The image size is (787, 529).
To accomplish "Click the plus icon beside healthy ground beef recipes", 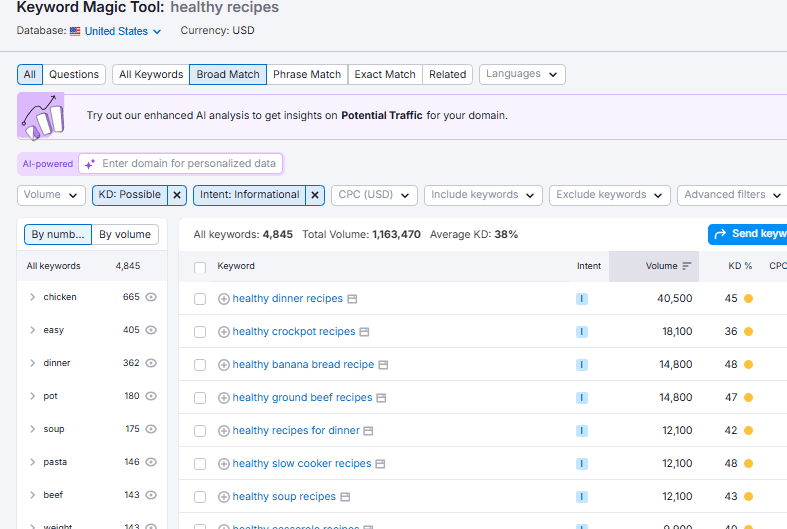I will coord(224,398).
